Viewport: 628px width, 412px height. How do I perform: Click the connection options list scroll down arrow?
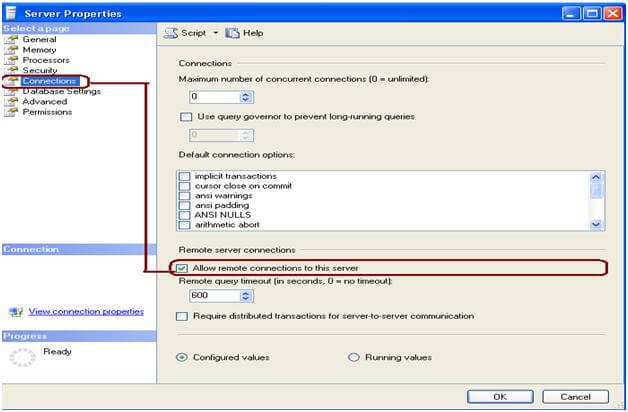click(596, 224)
